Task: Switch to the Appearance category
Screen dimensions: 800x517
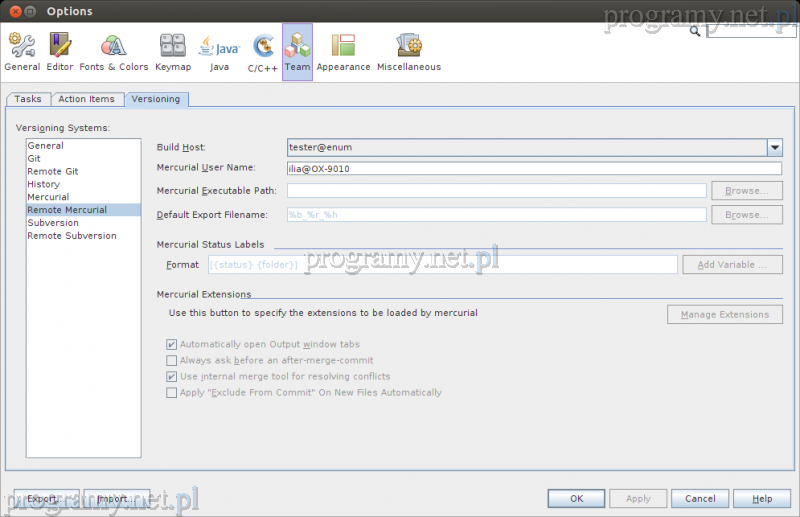Action: [x=343, y=52]
